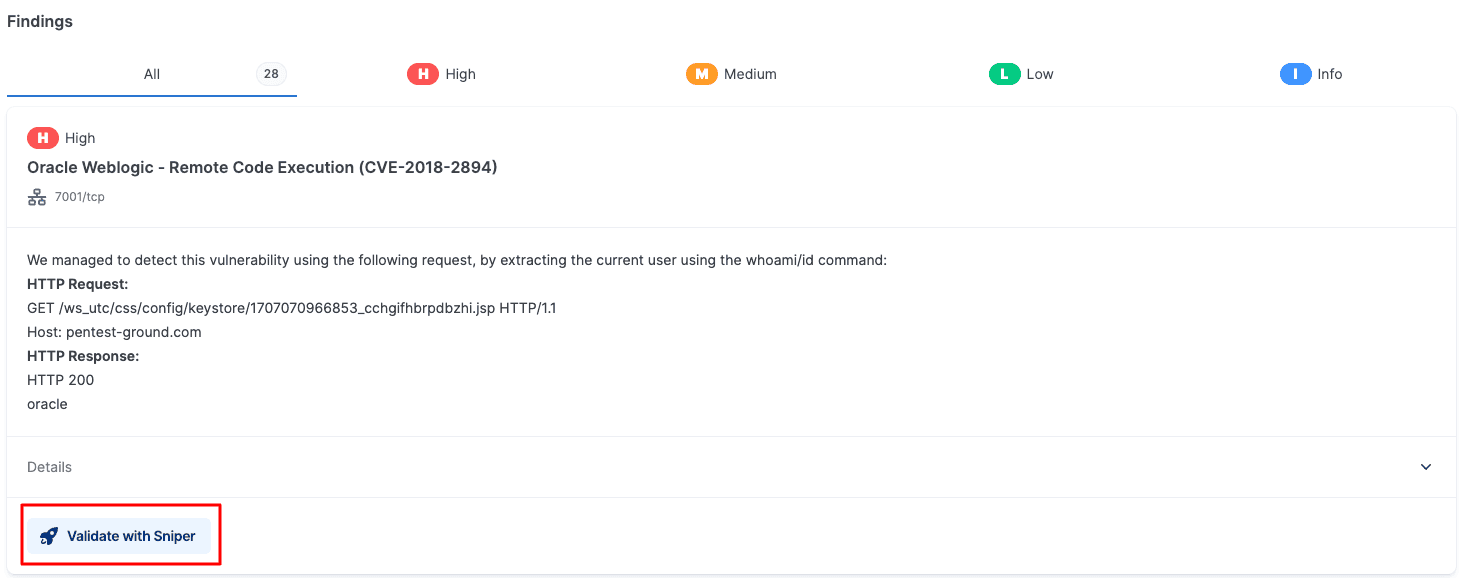Open the Medium findings tab
The height and width of the screenshot is (578, 1470).
pos(731,73)
